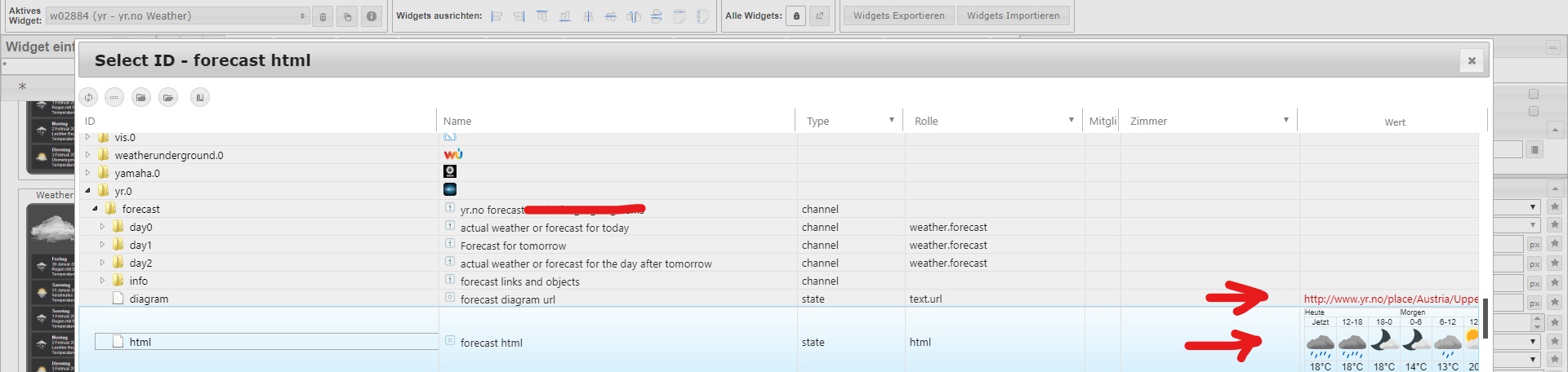Image resolution: width=1568 pixels, height=372 pixels.
Task: Open the Zimmer column filter dropdown
Action: (x=1286, y=120)
